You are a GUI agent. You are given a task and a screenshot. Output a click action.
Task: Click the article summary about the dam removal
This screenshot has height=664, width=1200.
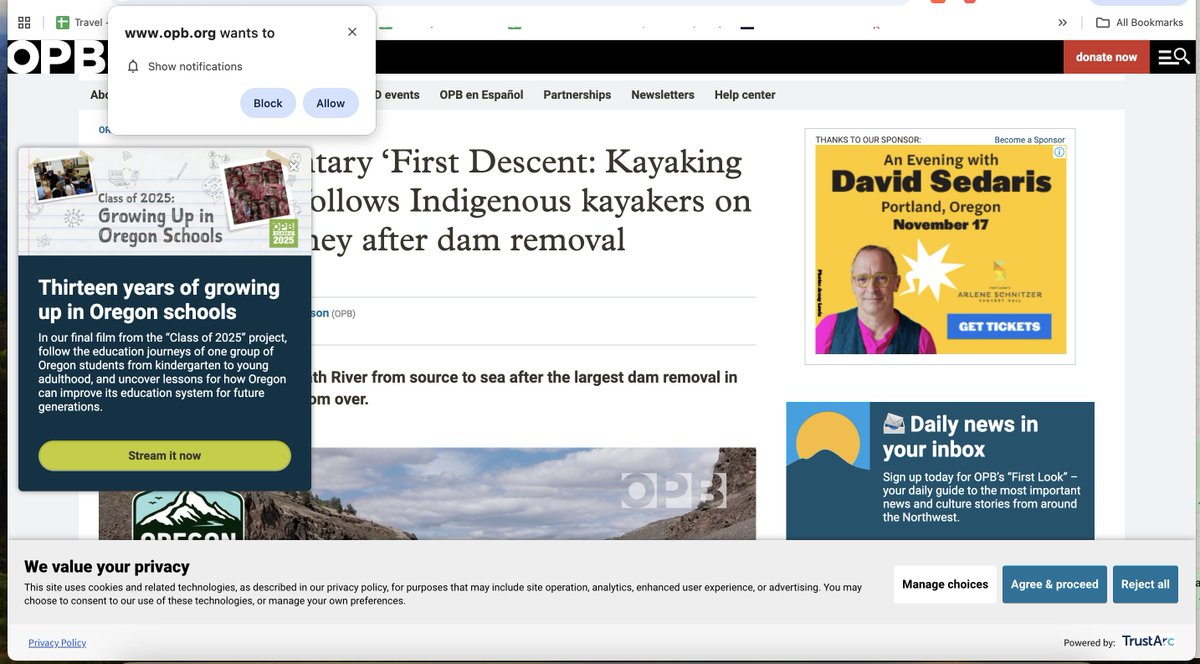tap(525, 388)
